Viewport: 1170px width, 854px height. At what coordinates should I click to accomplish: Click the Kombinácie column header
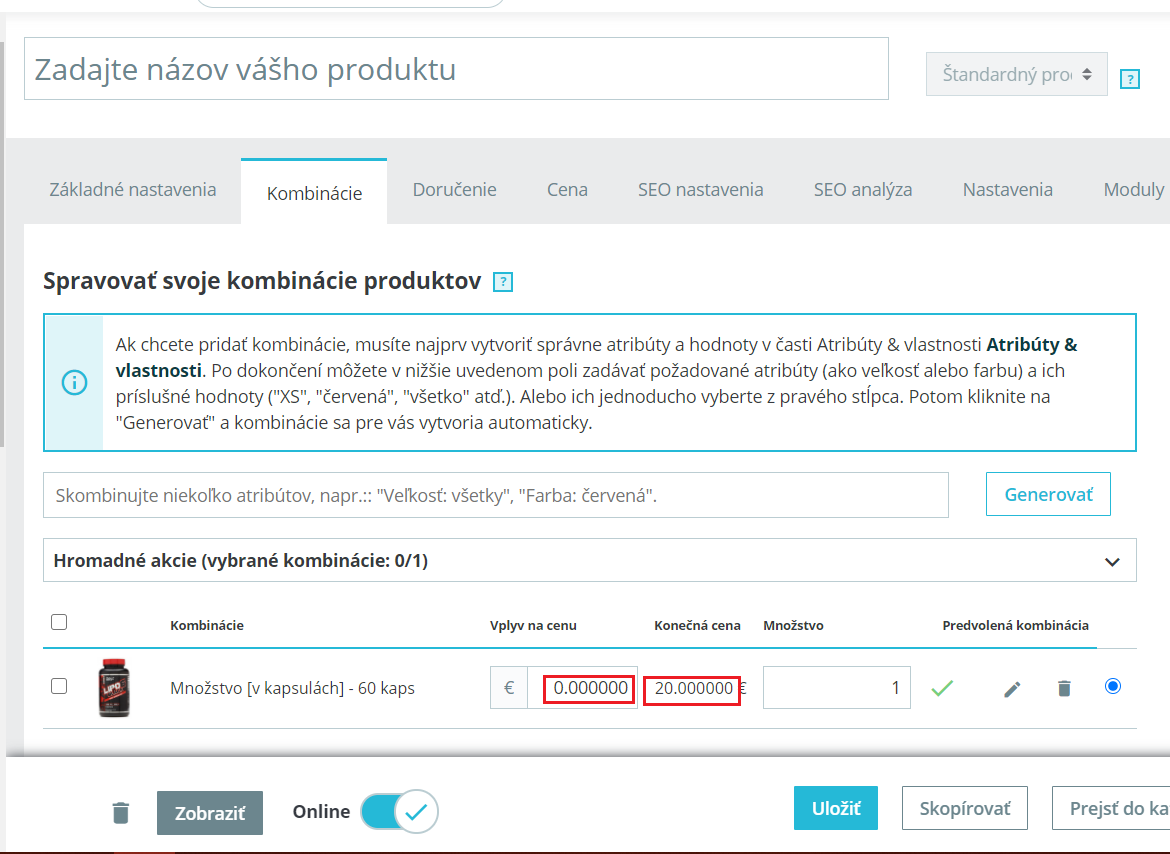coord(207,625)
